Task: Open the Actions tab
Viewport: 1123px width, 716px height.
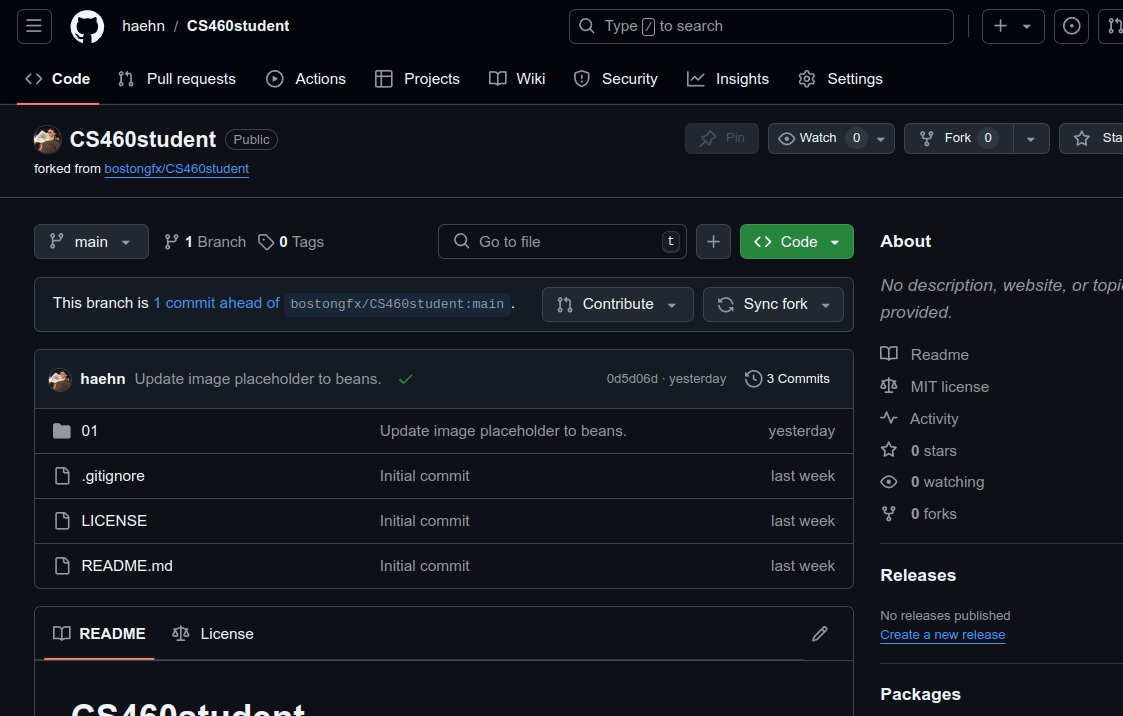Action: (x=306, y=79)
